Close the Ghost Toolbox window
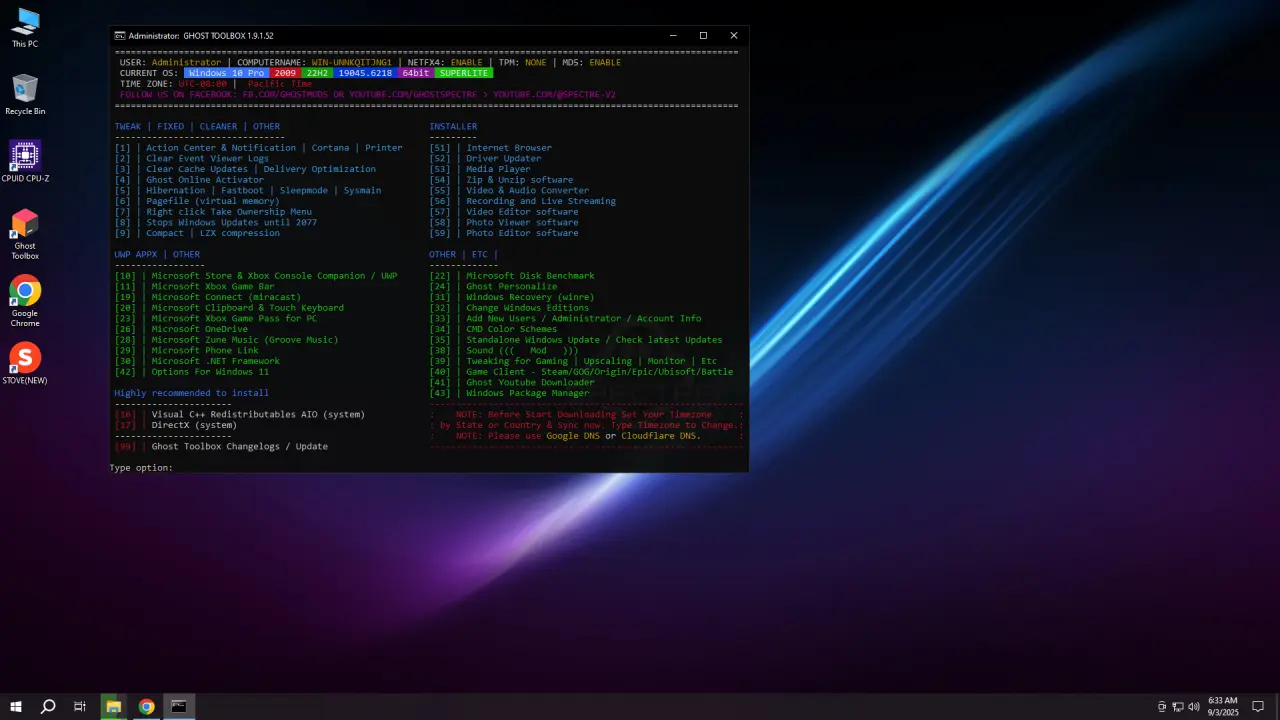 [734, 36]
